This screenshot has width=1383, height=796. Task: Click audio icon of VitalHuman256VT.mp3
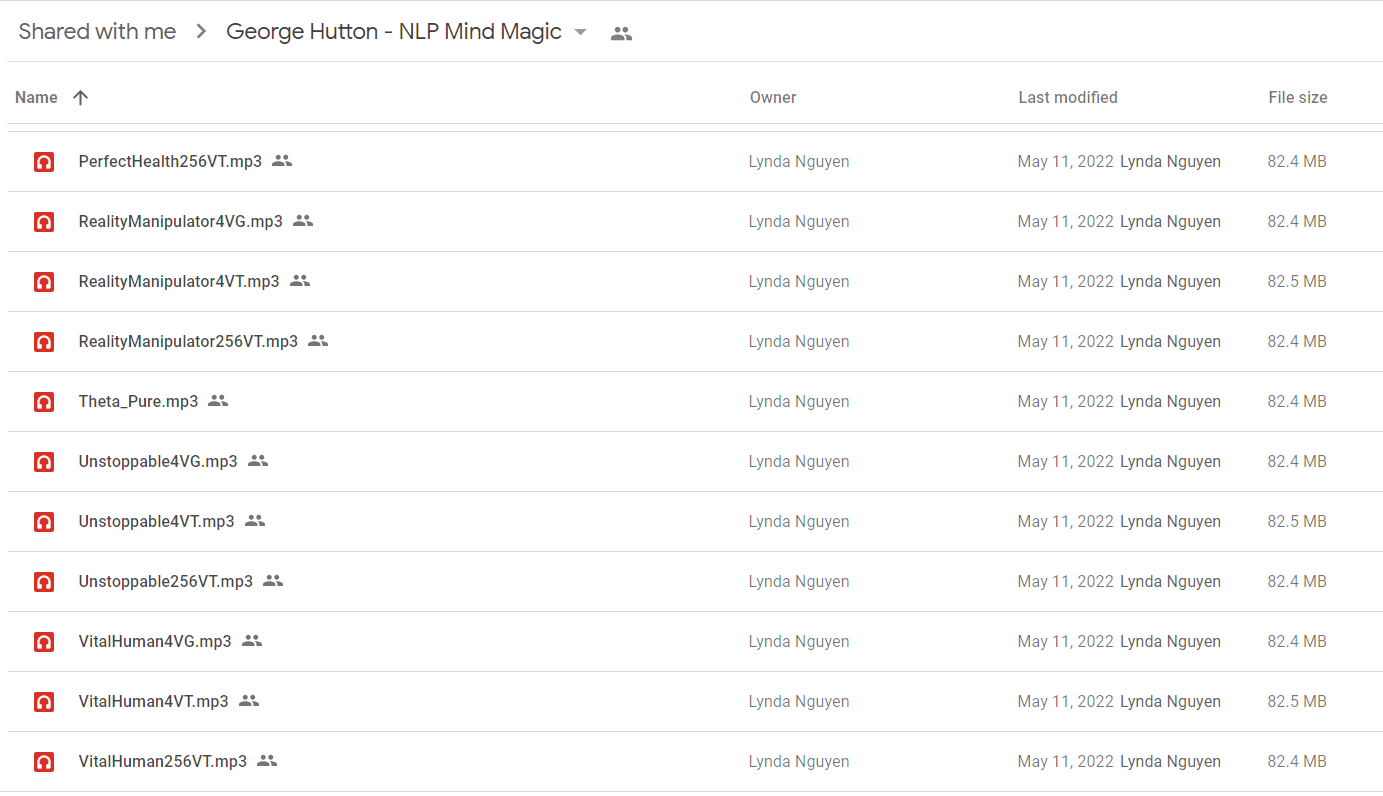44,761
